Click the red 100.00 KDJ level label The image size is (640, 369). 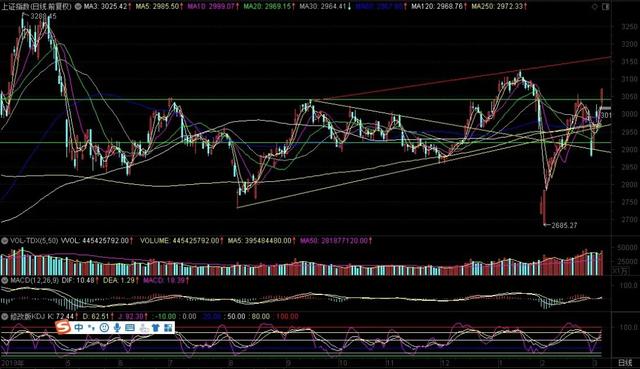287,316
